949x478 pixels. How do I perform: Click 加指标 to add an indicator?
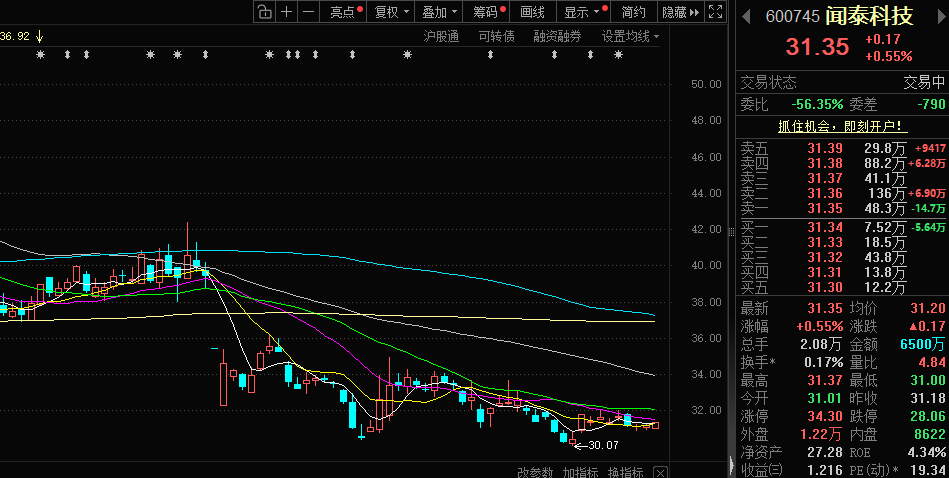580,473
